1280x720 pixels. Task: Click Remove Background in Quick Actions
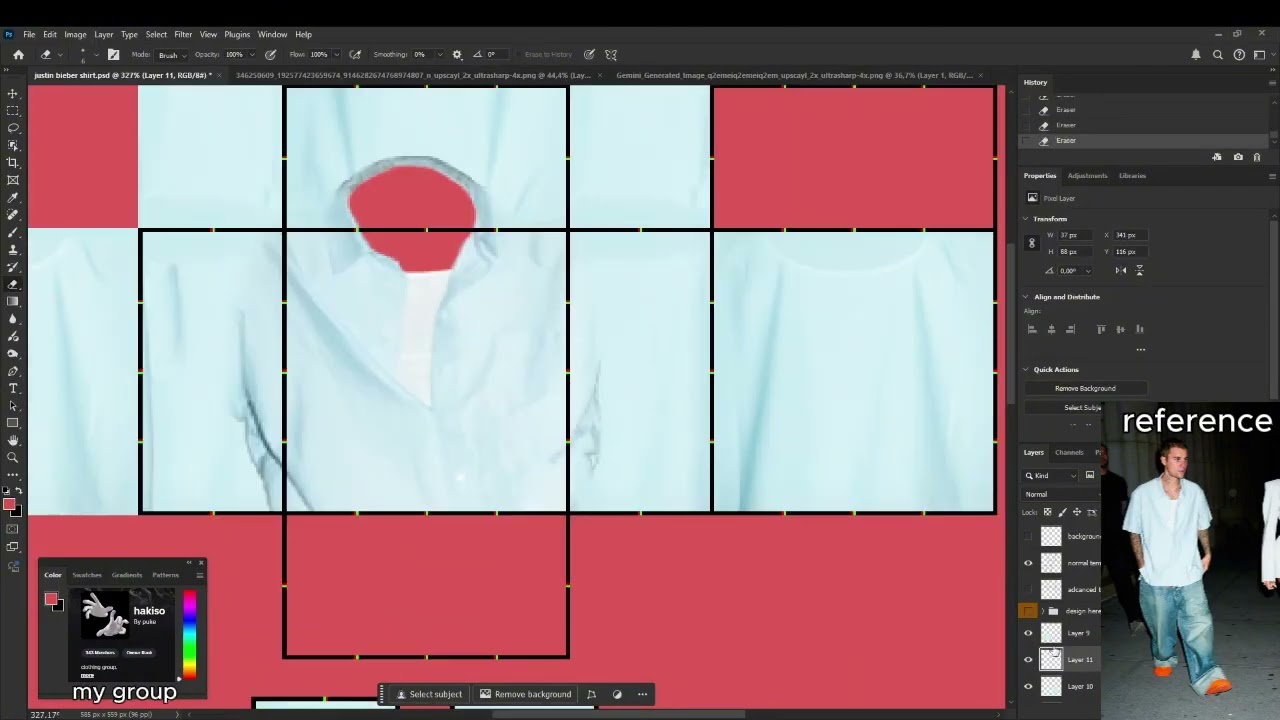tap(1085, 388)
